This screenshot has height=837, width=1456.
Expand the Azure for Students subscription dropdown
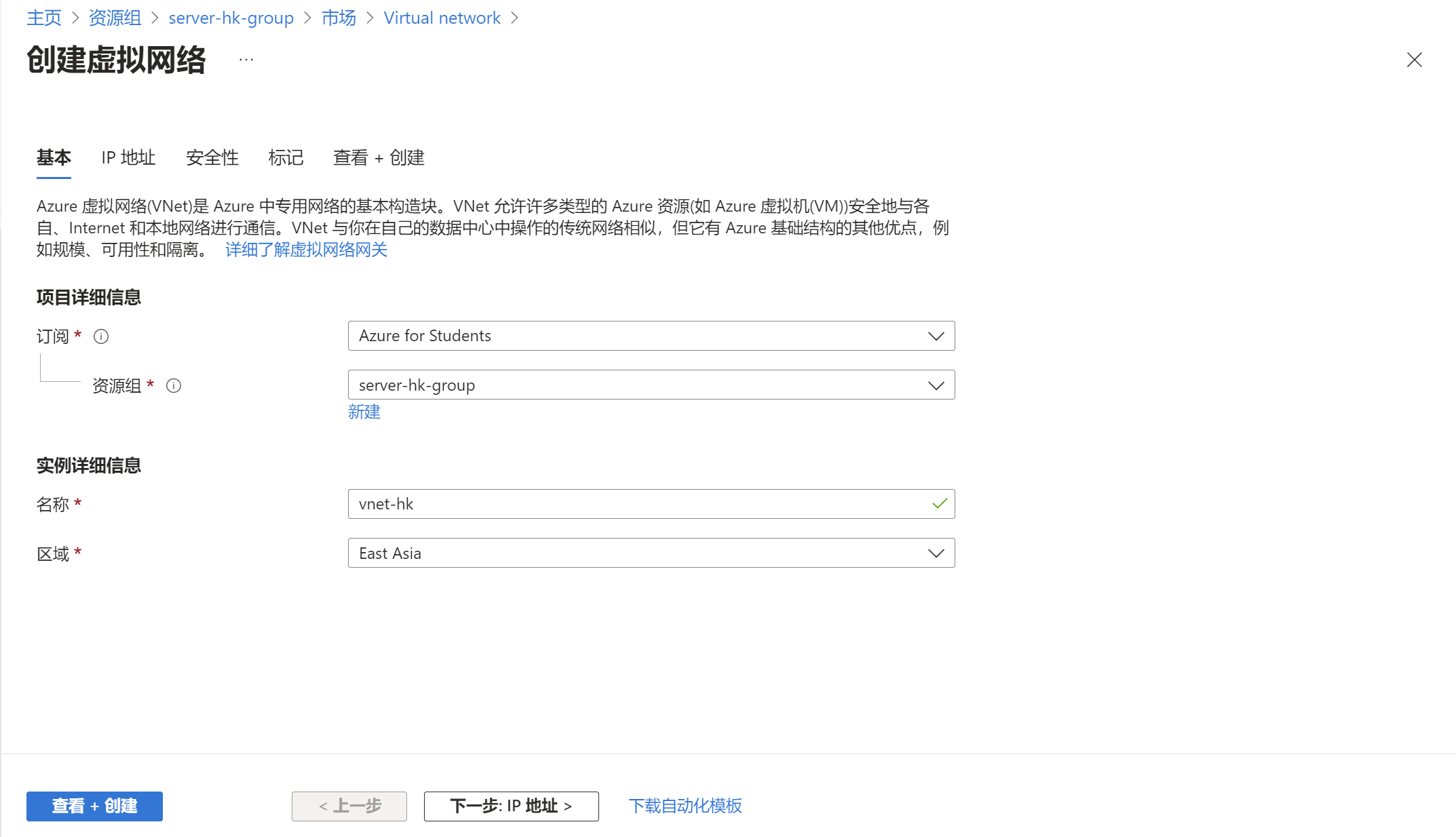tap(651, 336)
